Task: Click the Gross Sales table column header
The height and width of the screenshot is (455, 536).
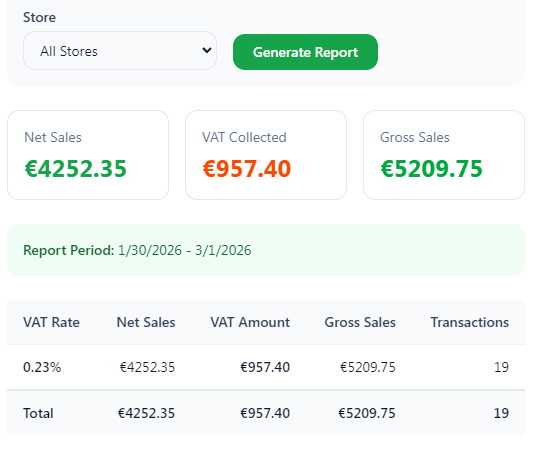Action: click(x=360, y=322)
